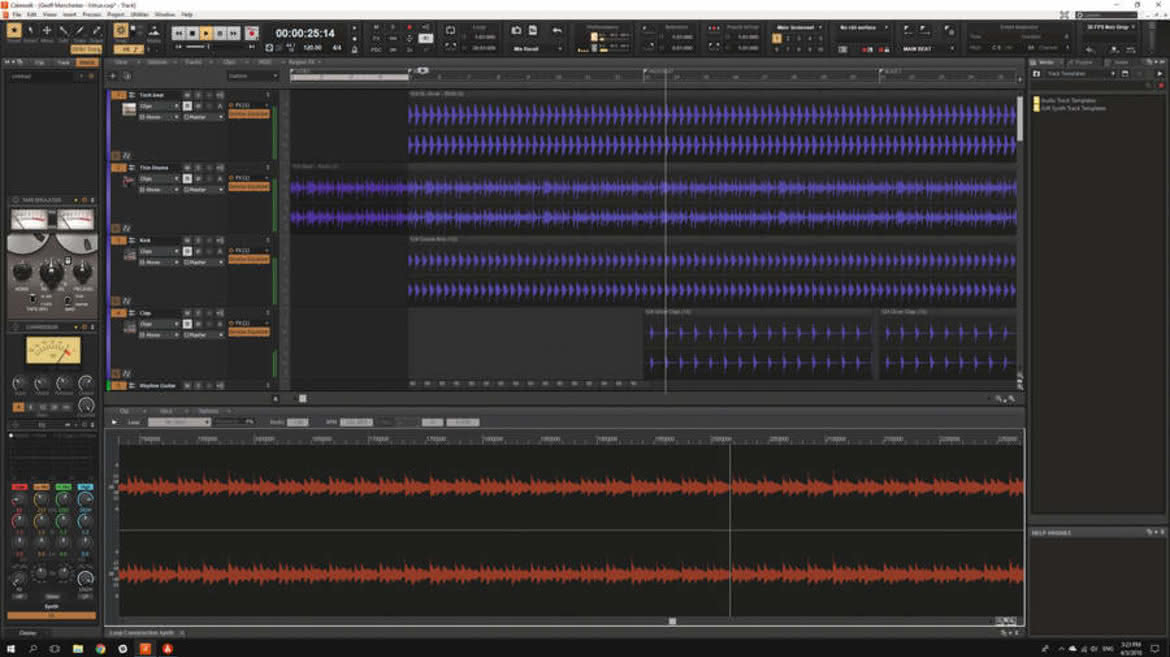The width and height of the screenshot is (1170, 657).
Task: Mute the Clap track
Action: [x=187, y=313]
